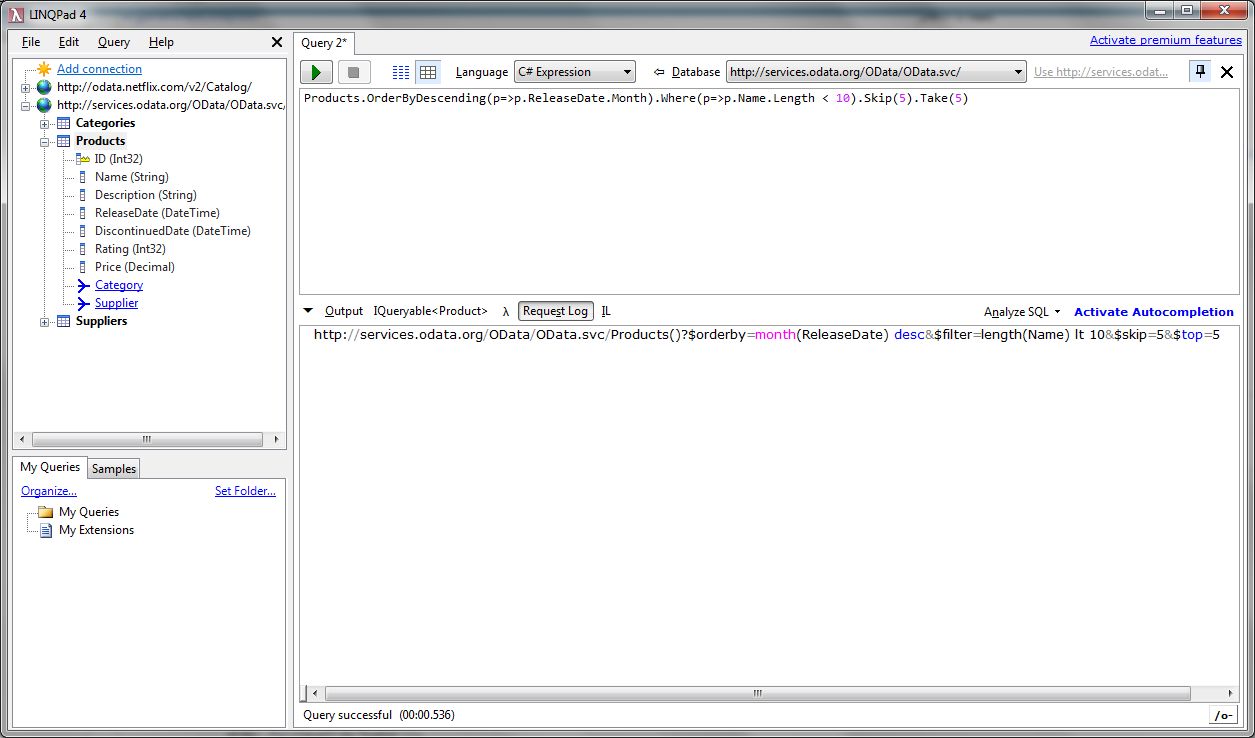Viewport: 1255px width, 738px height.
Task: Select Name (String) column
Action: pos(132,177)
